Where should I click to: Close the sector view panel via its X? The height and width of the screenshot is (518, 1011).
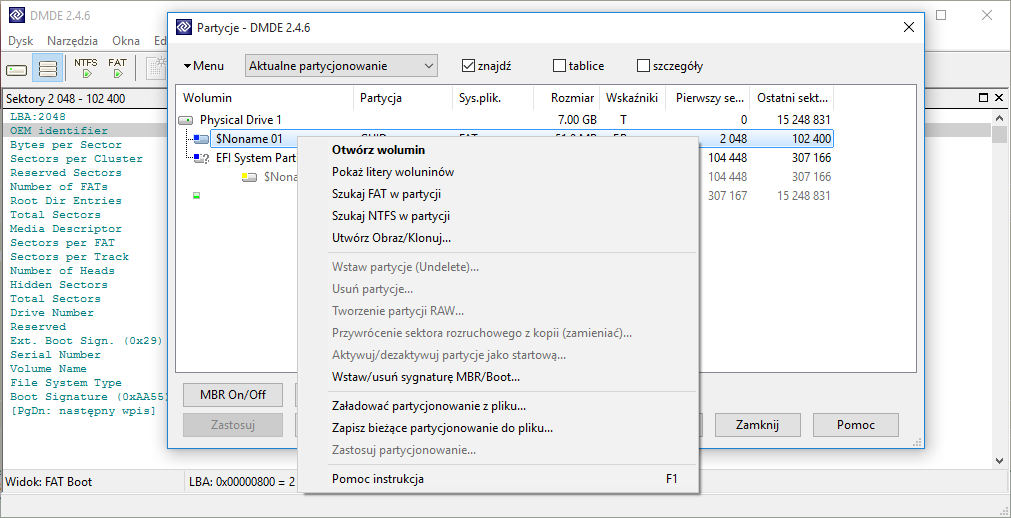click(998, 98)
